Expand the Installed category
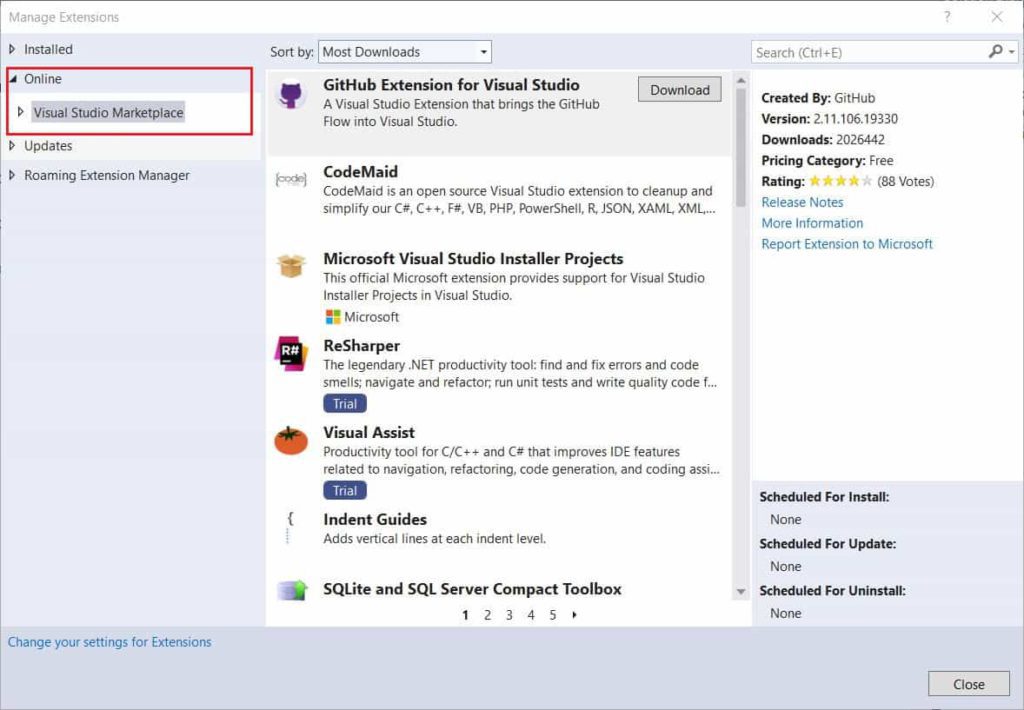Image resolution: width=1024 pixels, height=710 pixels. coord(12,49)
